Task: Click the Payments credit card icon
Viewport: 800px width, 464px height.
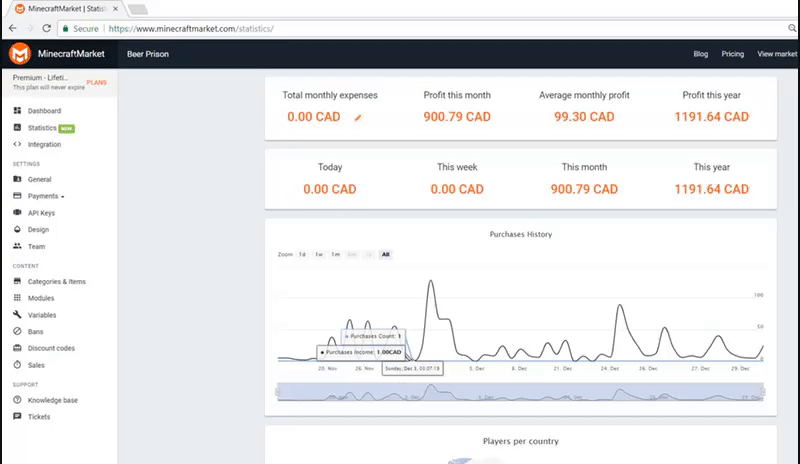Action: pos(17,196)
